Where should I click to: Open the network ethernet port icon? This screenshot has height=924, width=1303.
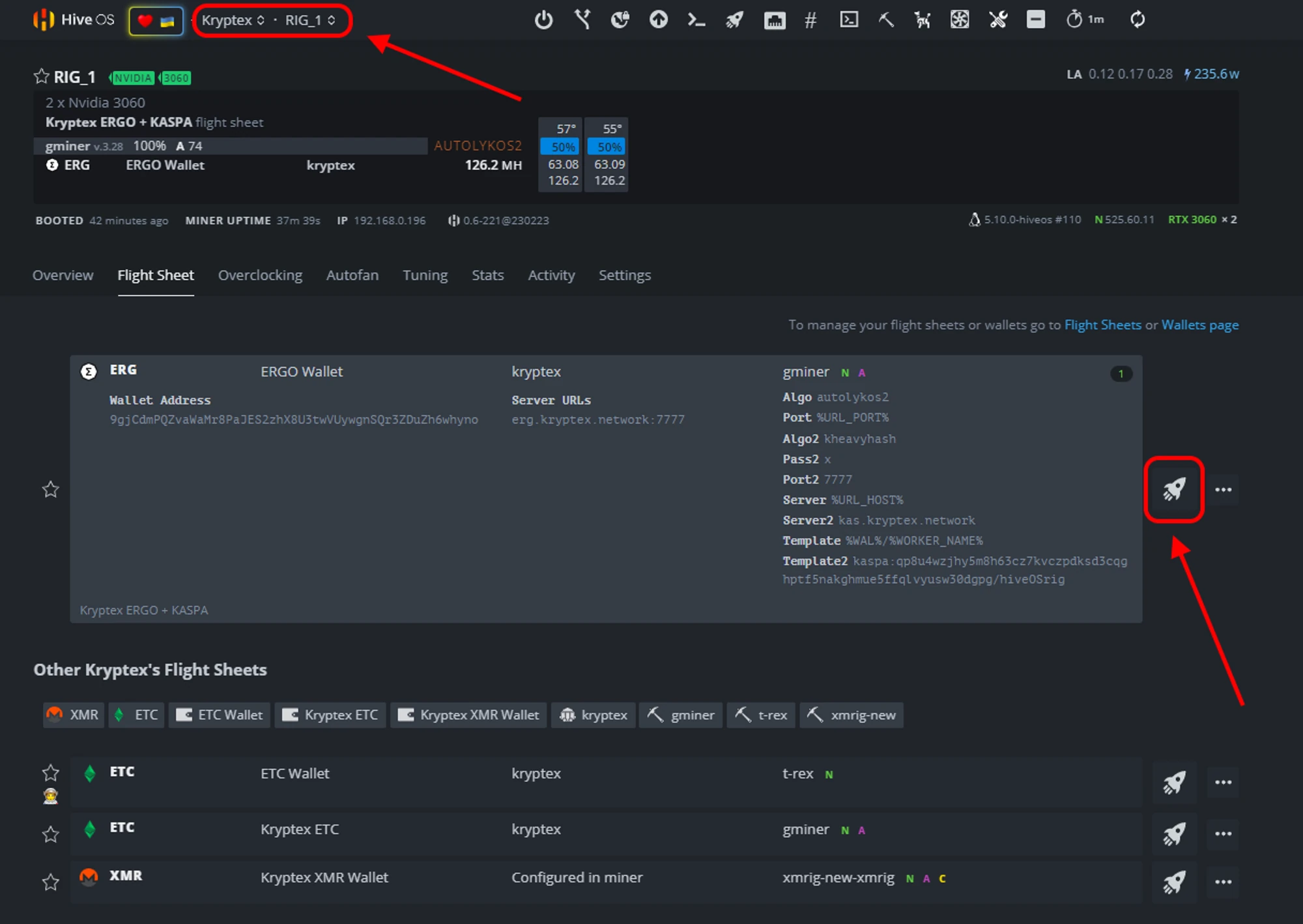[774, 20]
